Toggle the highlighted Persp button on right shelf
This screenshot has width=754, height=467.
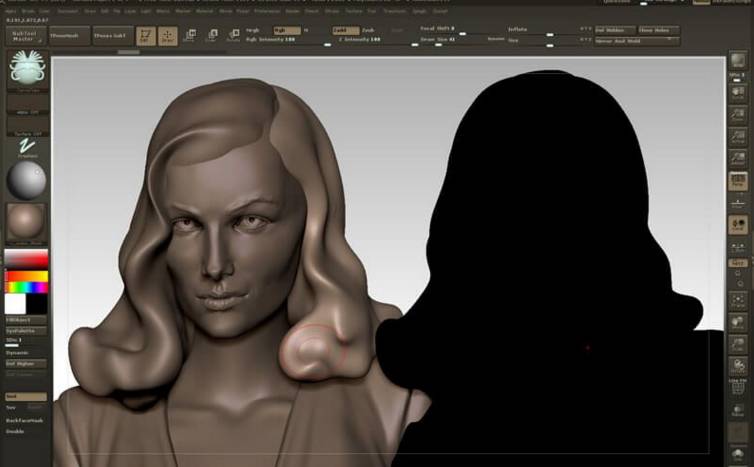[x=738, y=181]
